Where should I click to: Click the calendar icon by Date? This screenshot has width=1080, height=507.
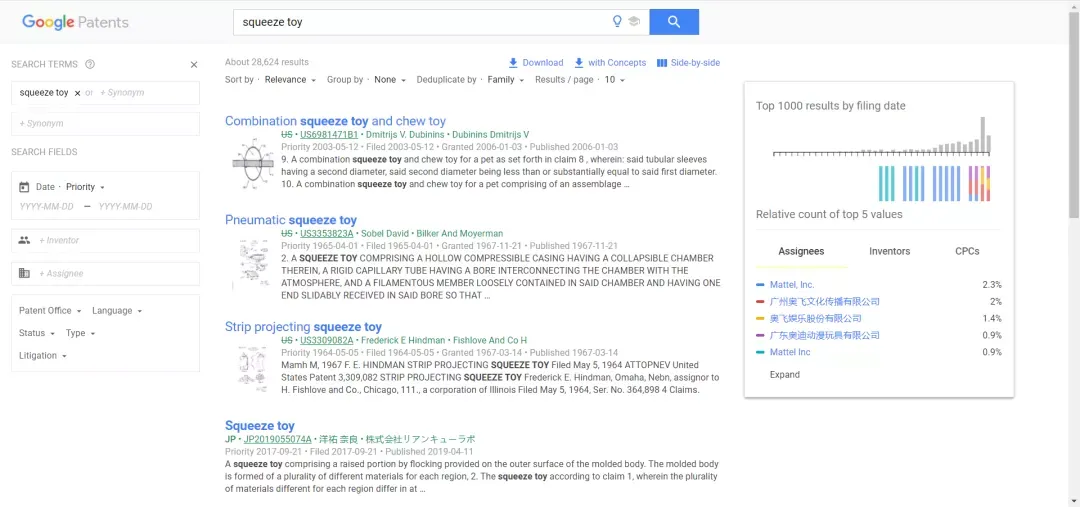24,187
